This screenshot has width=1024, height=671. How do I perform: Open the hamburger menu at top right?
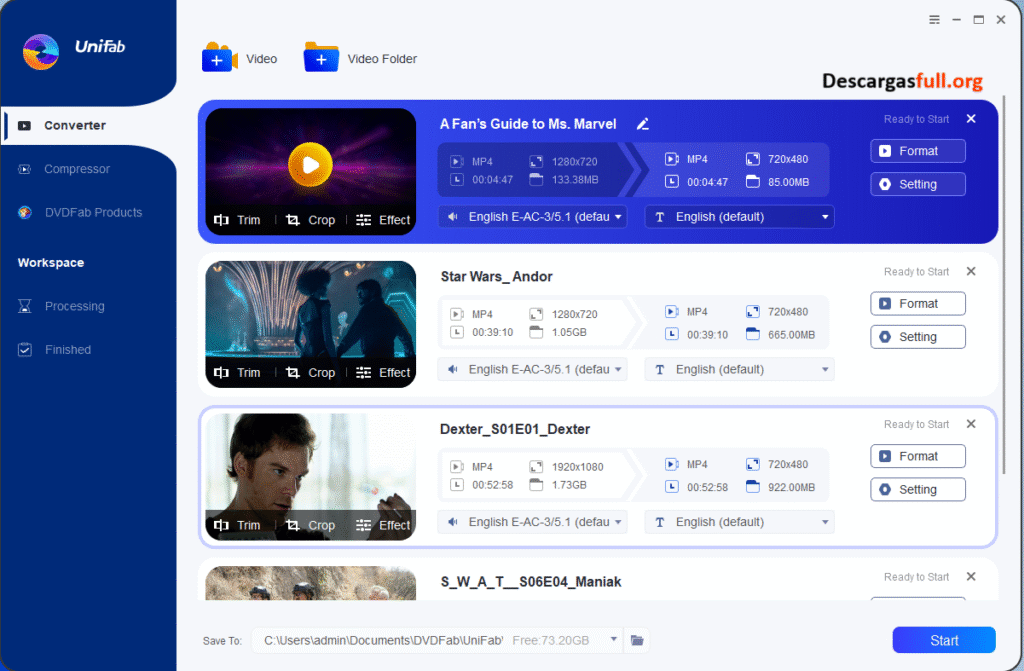click(x=934, y=19)
